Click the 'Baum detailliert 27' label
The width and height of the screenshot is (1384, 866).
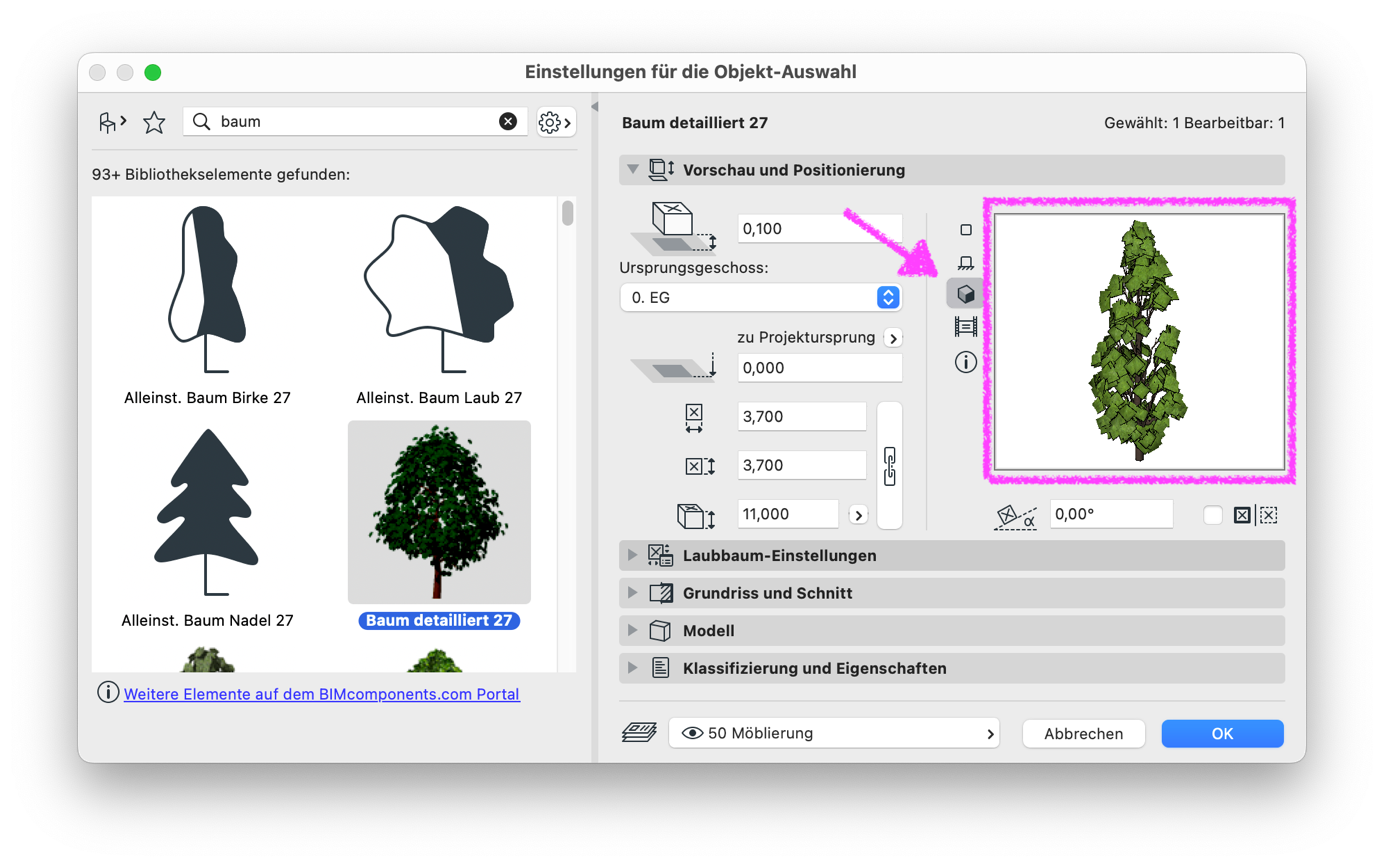pos(439,621)
